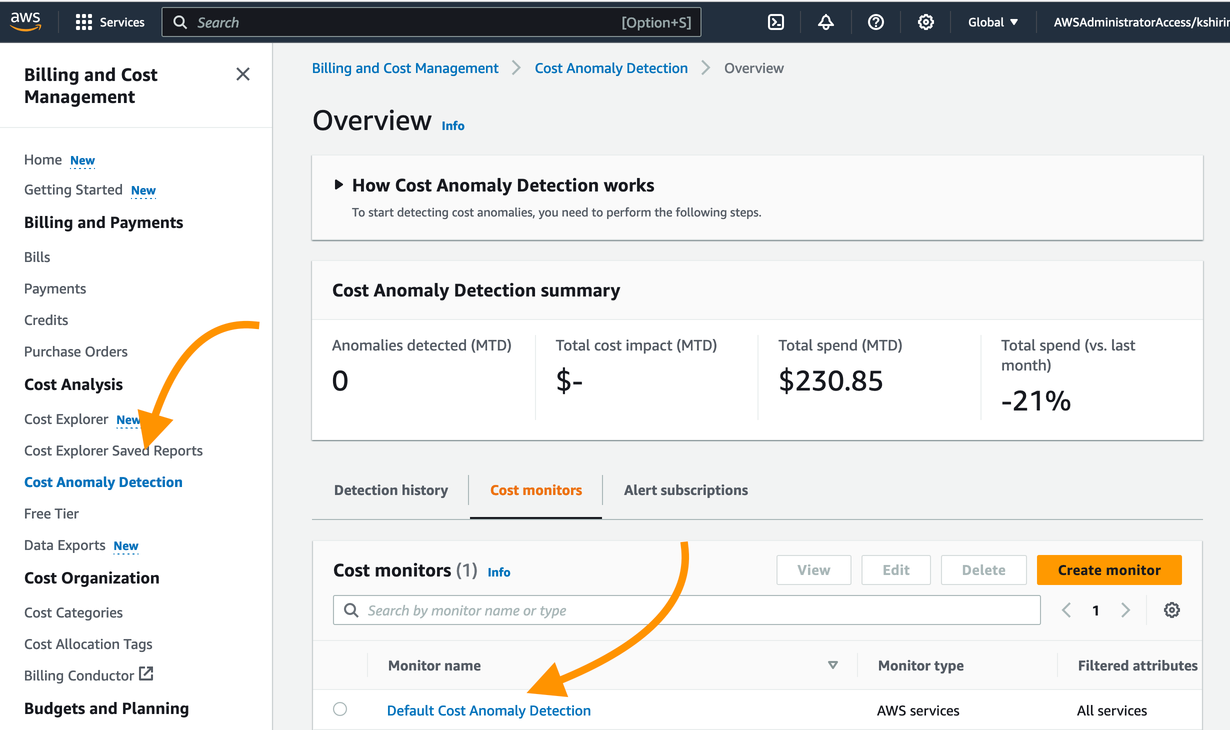Open CloudShell terminal icon
The width and height of the screenshot is (1230, 730).
pos(776,22)
